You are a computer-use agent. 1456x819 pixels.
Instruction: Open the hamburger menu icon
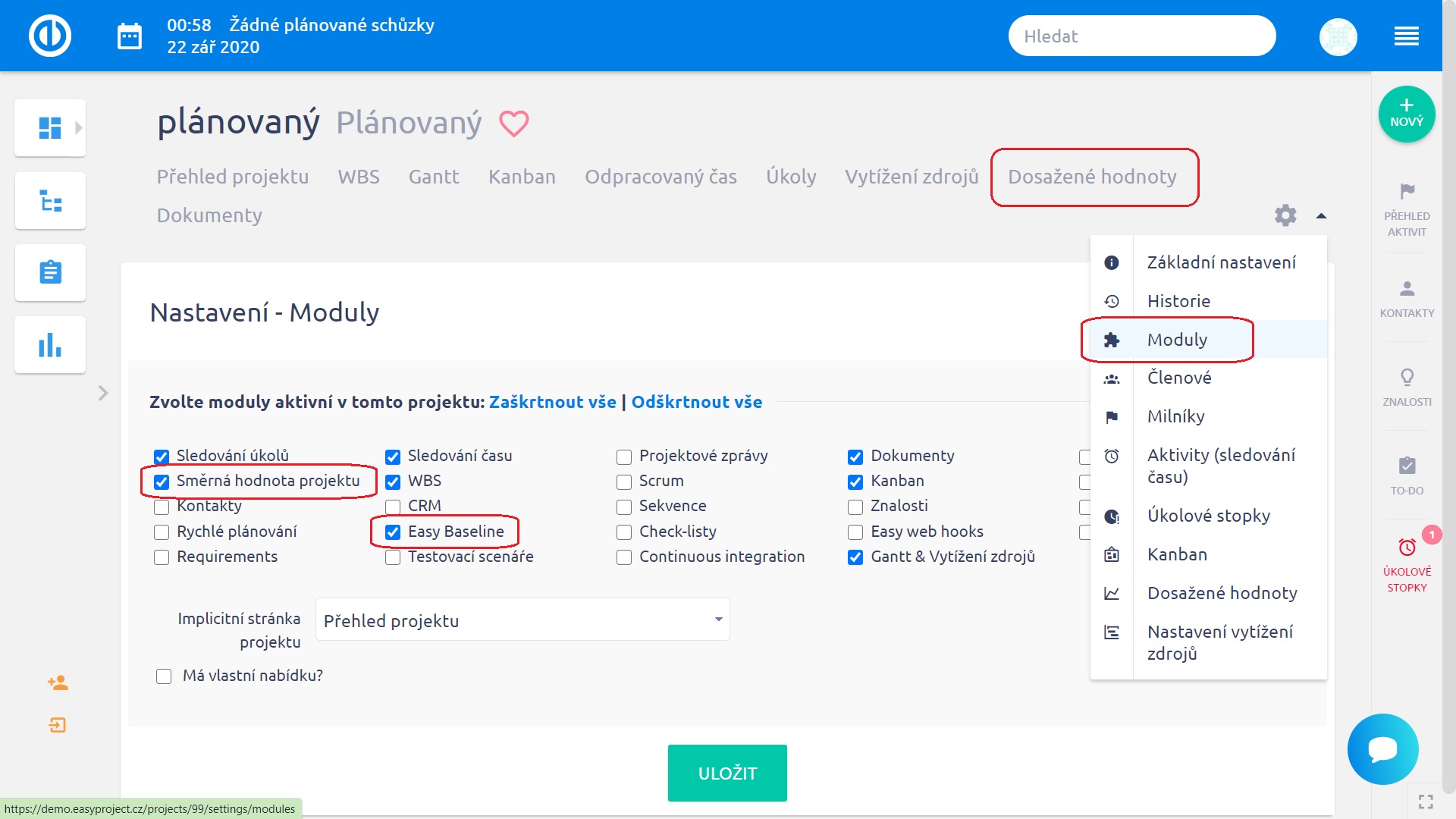[1407, 36]
